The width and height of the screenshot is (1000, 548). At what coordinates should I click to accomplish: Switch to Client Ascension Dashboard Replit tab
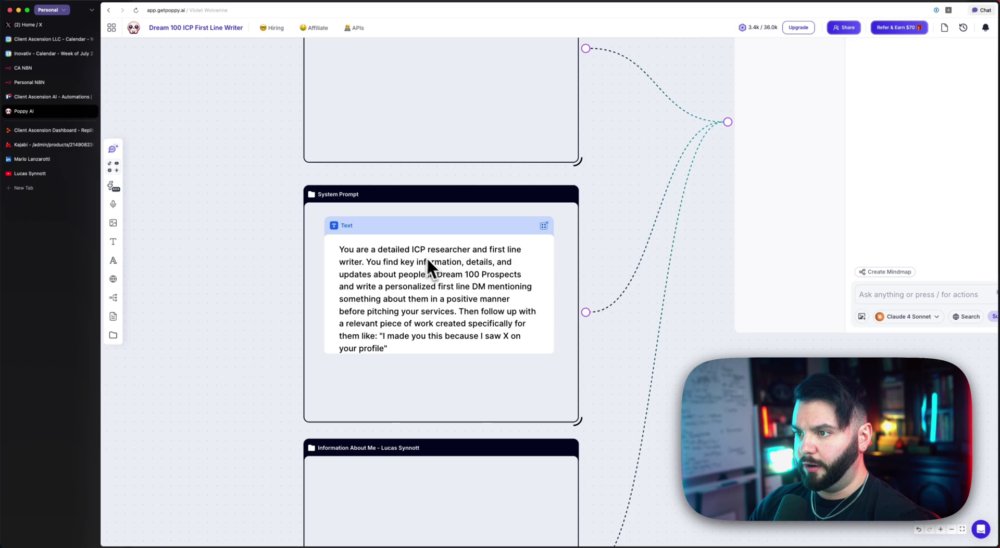50,130
